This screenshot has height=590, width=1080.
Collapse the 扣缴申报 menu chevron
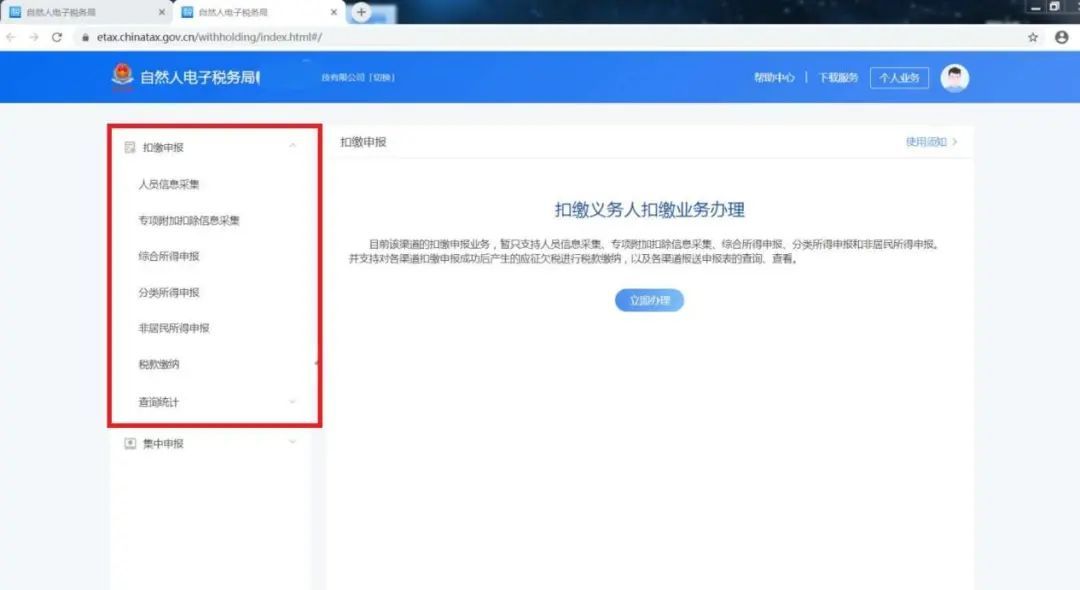coord(293,146)
